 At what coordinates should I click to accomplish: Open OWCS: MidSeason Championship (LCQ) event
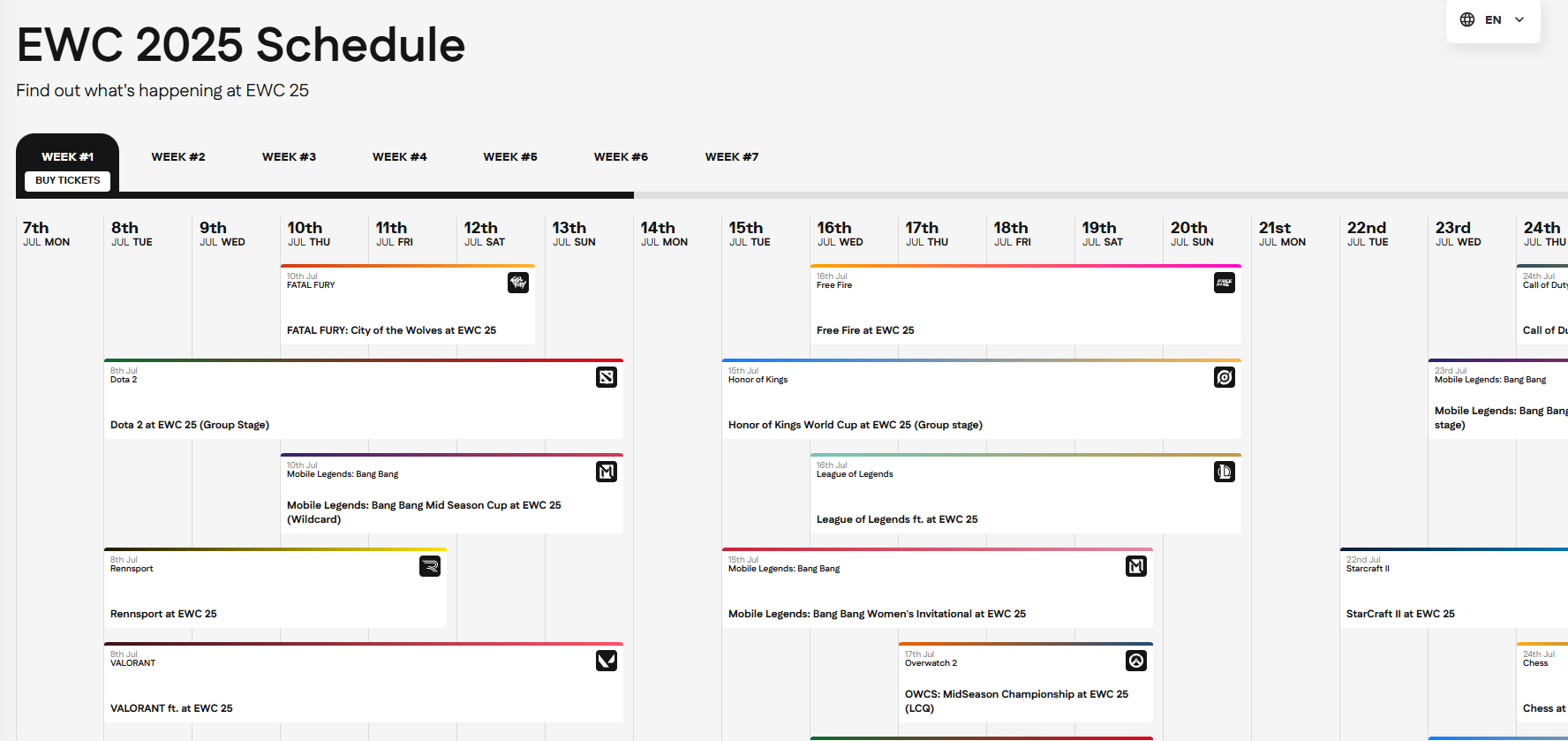[1026, 683]
